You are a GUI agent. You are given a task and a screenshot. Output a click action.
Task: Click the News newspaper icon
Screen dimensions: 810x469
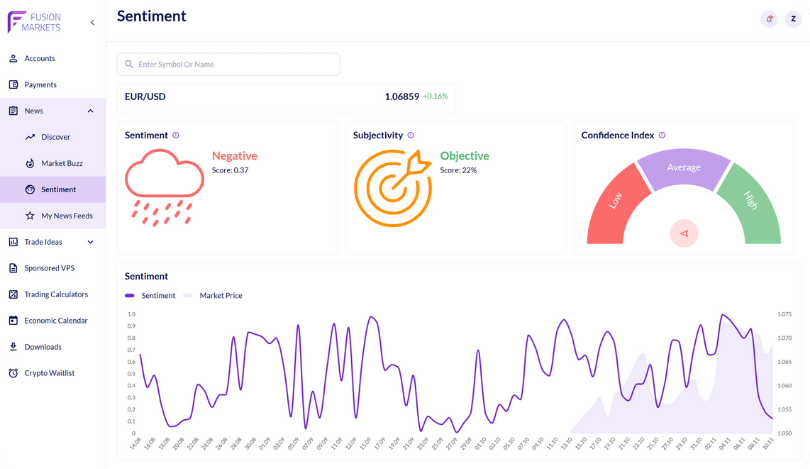[x=13, y=111]
